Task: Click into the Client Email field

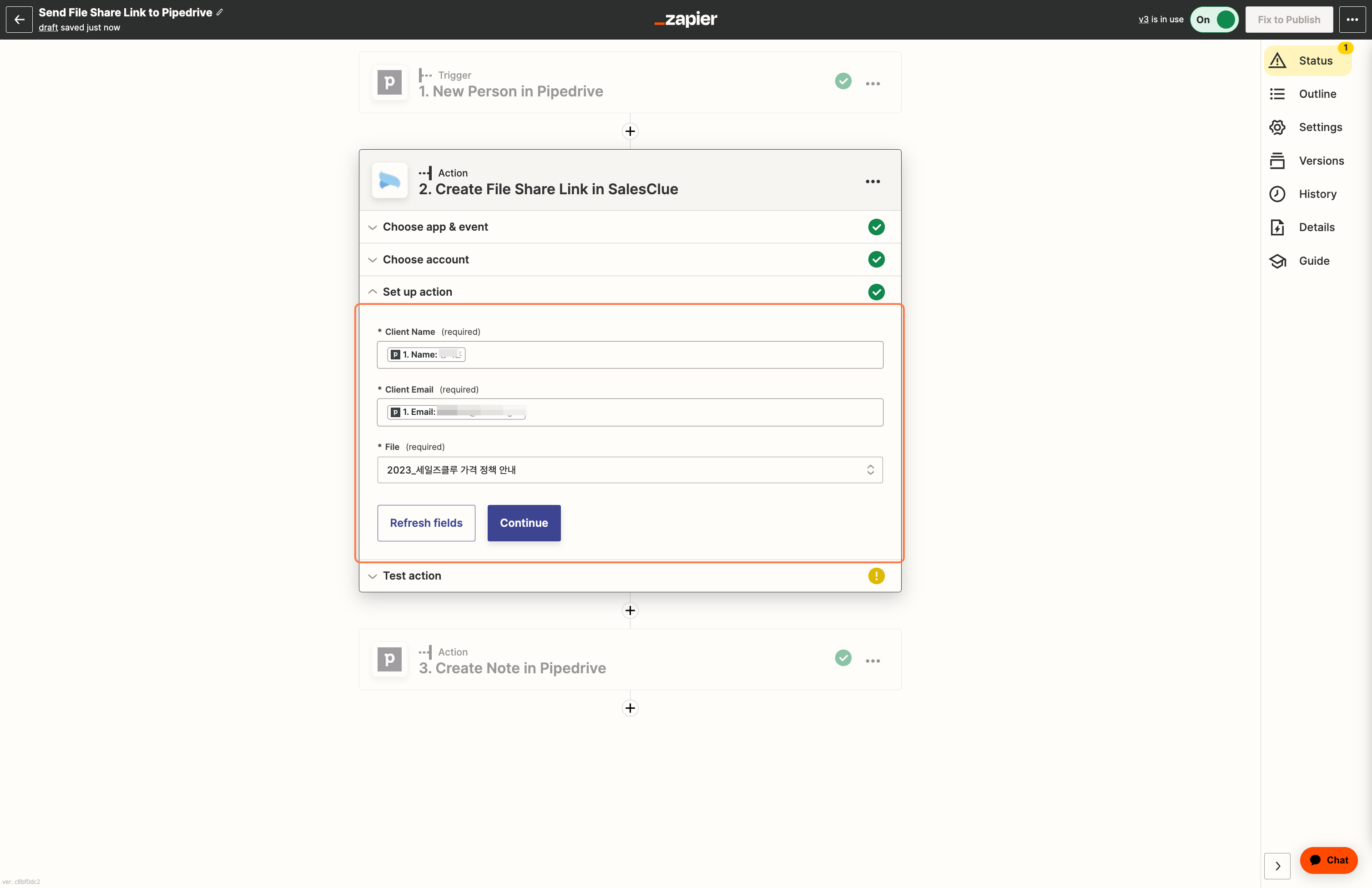Action: click(x=630, y=412)
